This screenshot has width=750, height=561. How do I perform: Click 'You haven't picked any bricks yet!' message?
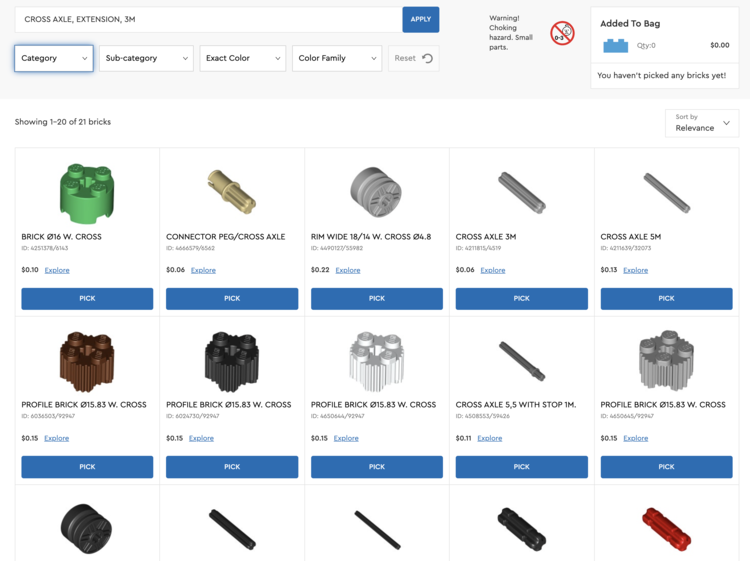[662, 76]
